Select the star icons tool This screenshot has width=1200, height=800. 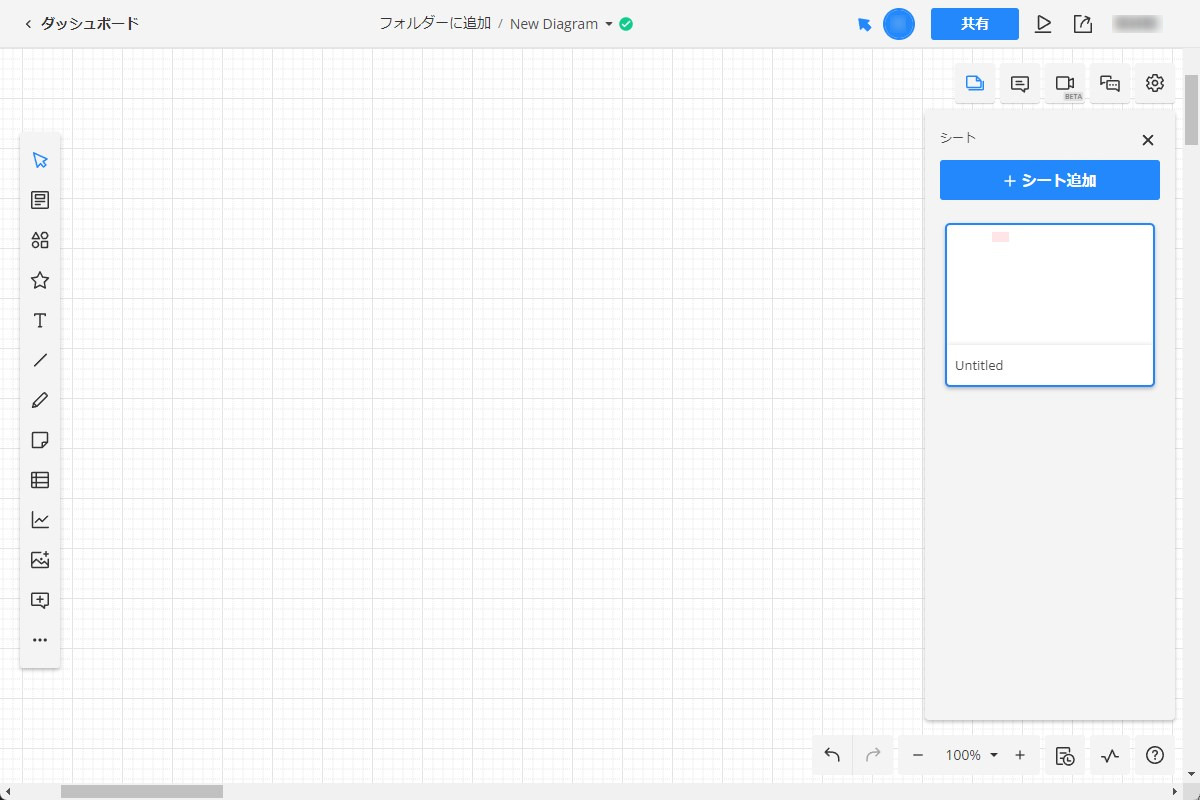[40, 280]
